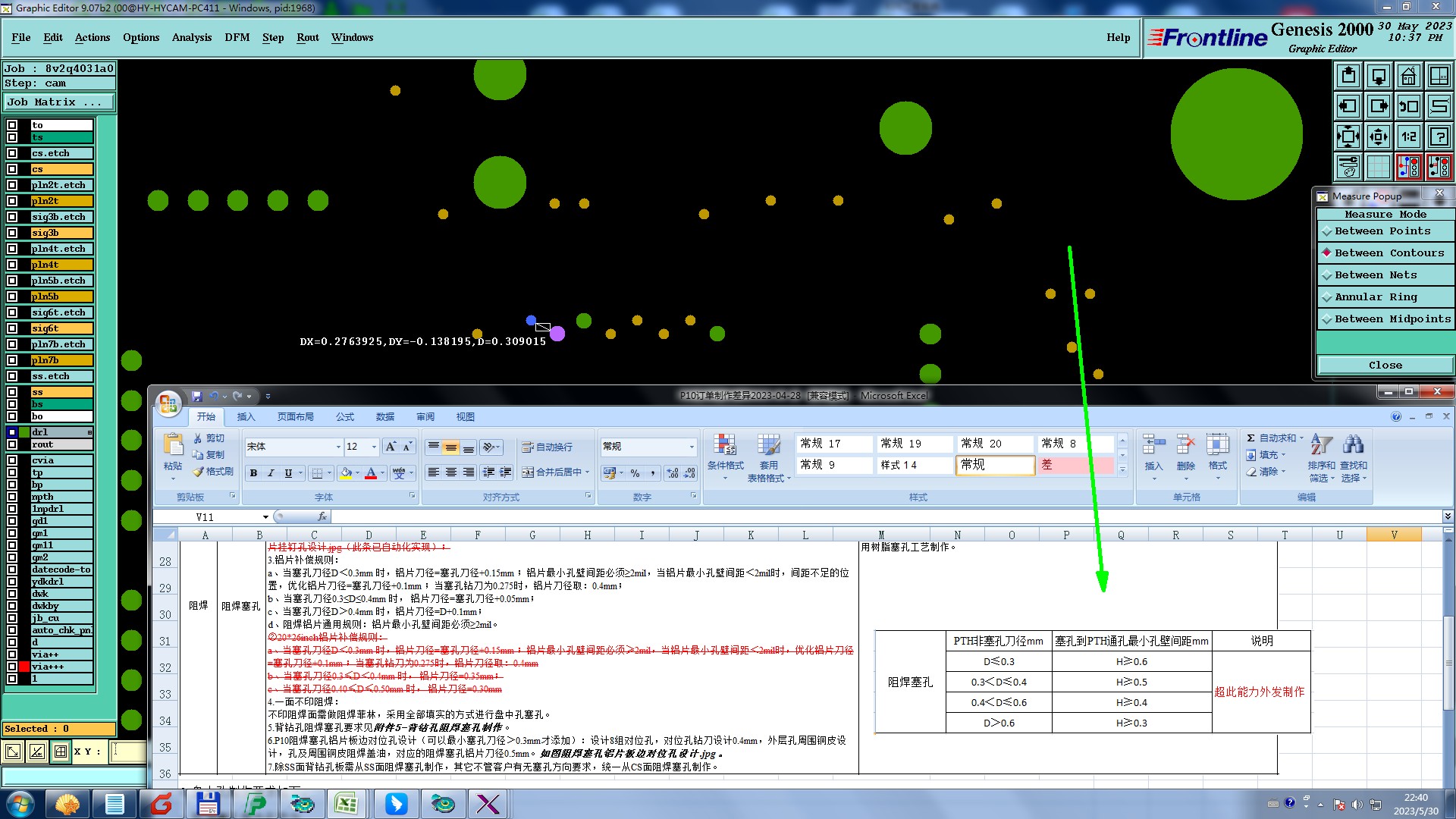Image resolution: width=1456 pixels, height=819 pixels.
Task: Expand Excel cell styles gallery more arrow
Action: [x=1122, y=470]
